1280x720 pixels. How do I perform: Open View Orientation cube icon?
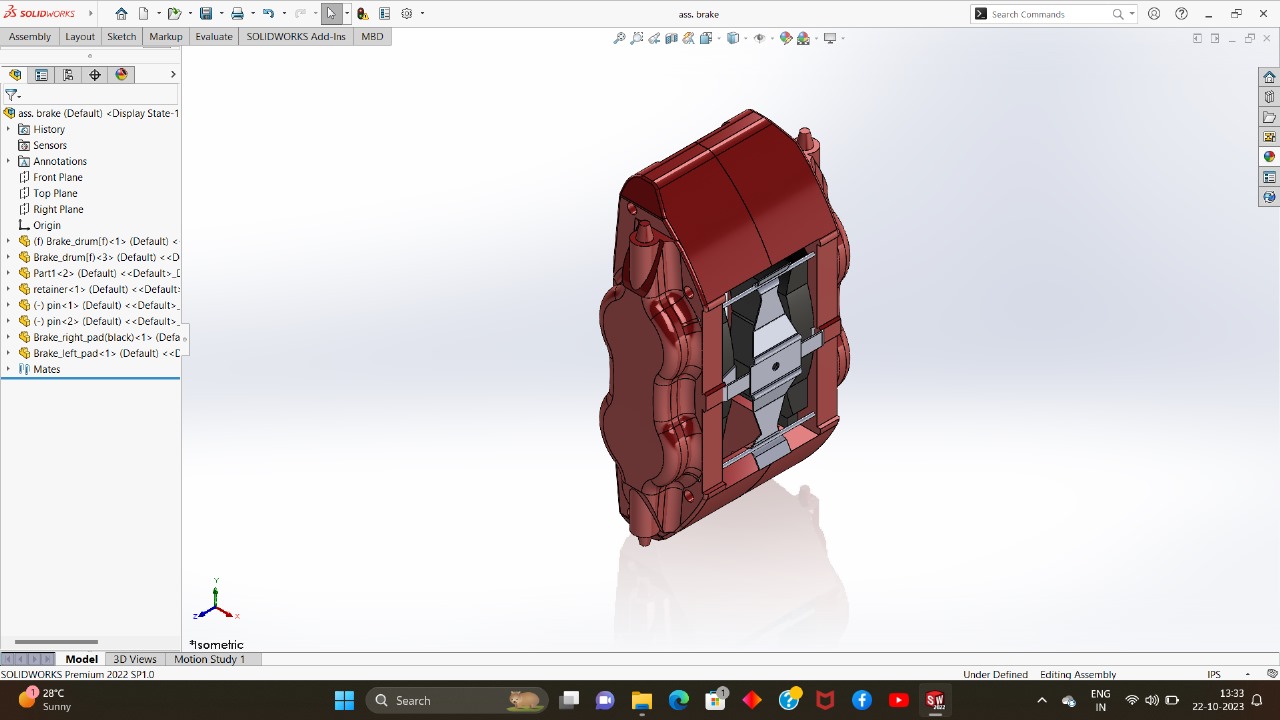(x=706, y=38)
